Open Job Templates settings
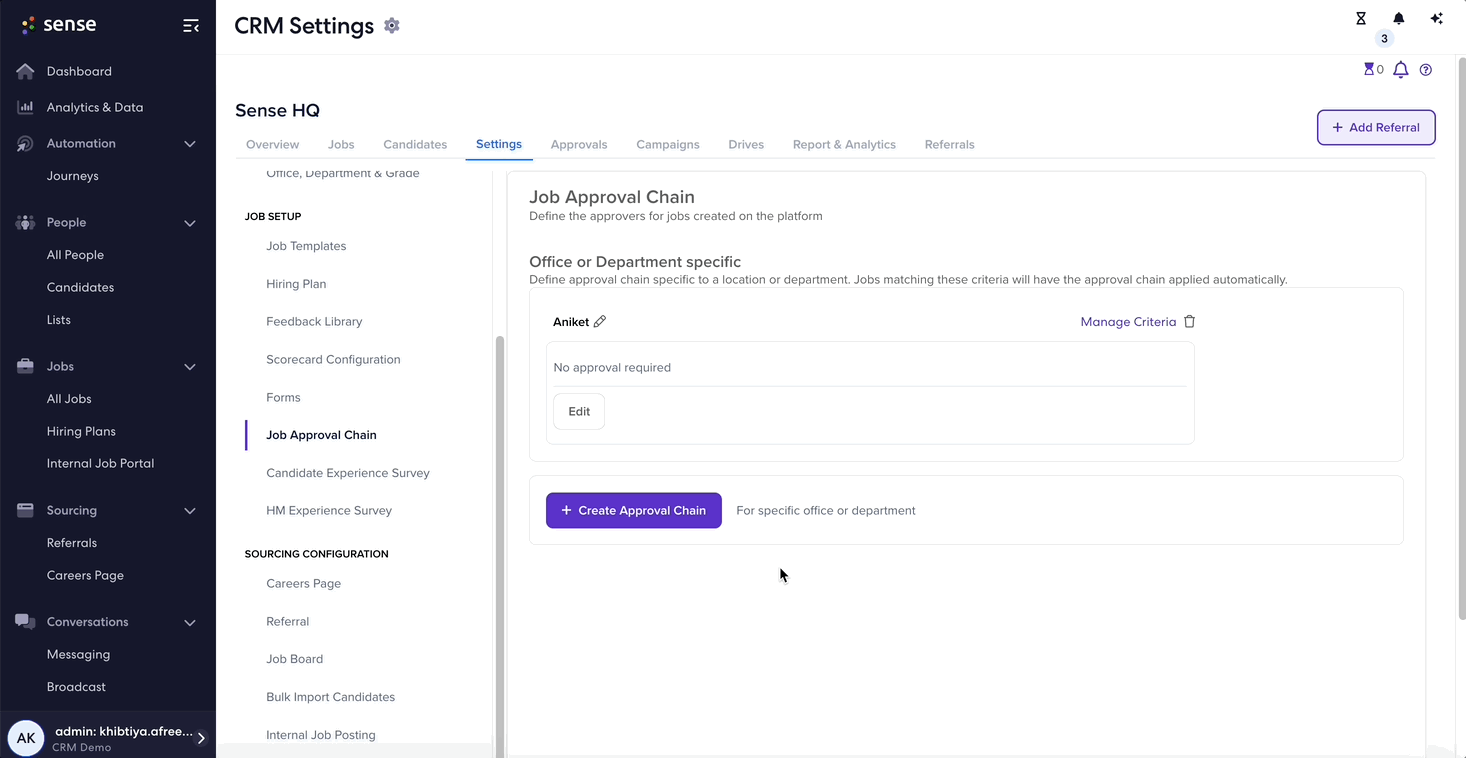This screenshot has height=758, width=1466. click(306, 246)
